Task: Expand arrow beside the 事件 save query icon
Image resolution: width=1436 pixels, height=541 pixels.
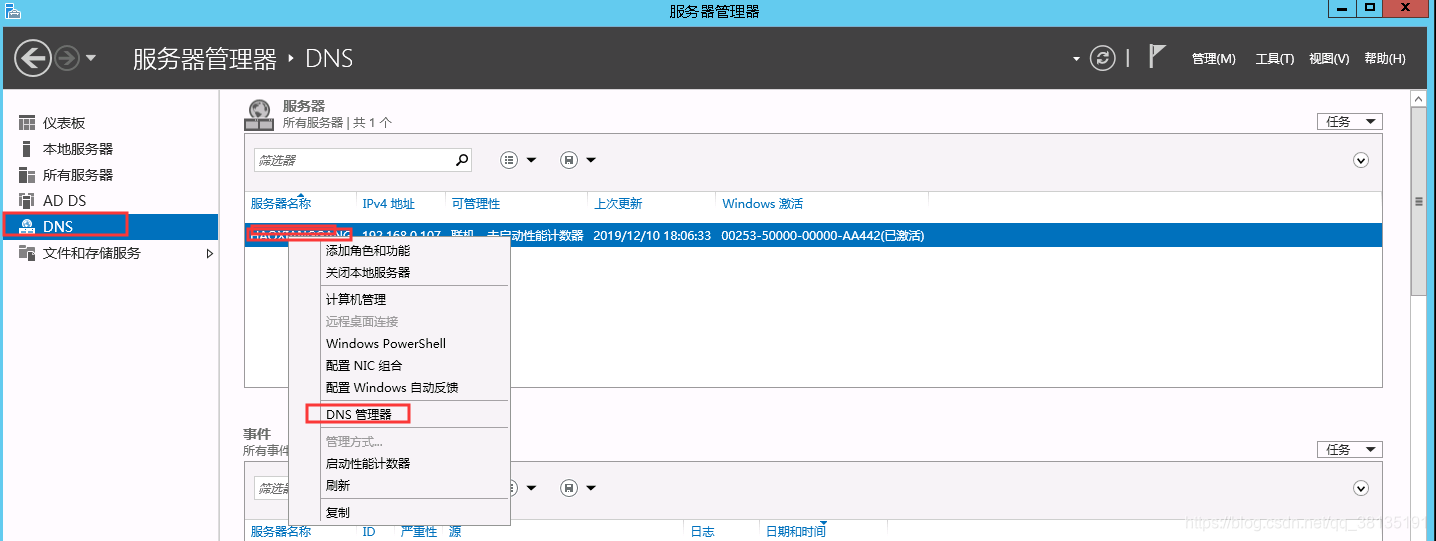Action: pos(591,488)
